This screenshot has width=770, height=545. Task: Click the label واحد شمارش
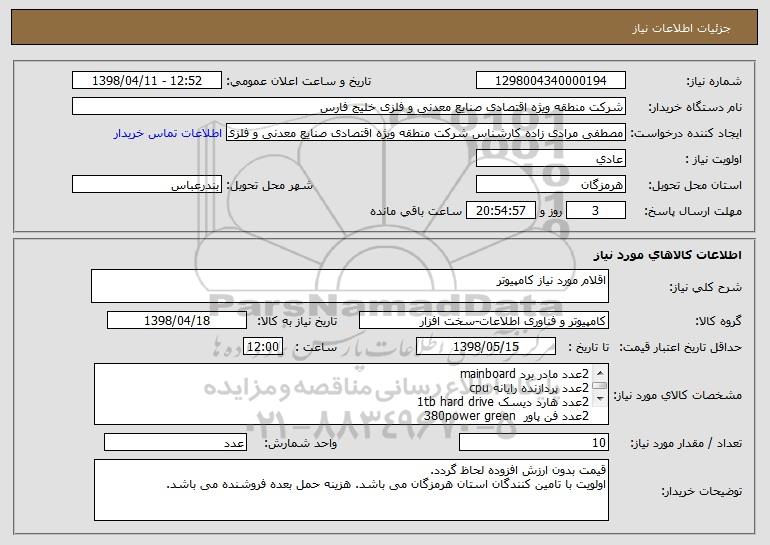(x=301, y=443)
